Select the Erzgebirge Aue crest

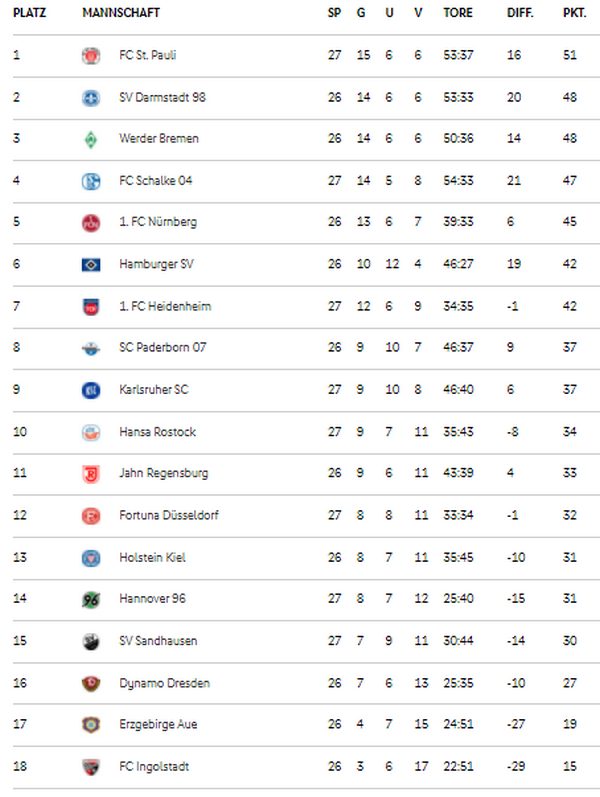coord(91,725)
